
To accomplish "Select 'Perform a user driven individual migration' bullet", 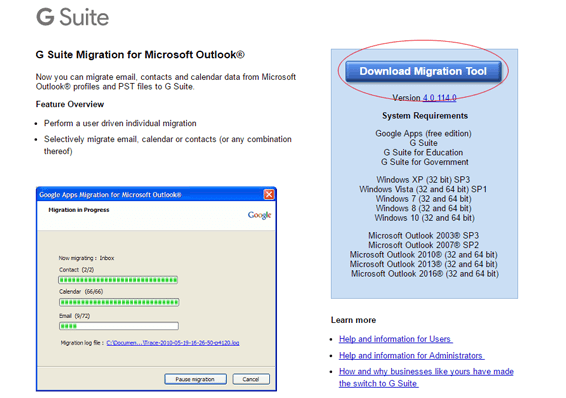I will coord(120,123).
